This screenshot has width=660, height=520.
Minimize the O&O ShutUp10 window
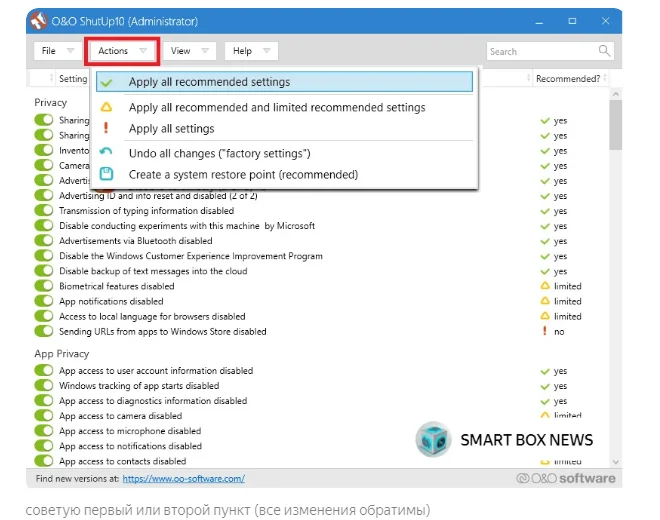coord(539,21)
